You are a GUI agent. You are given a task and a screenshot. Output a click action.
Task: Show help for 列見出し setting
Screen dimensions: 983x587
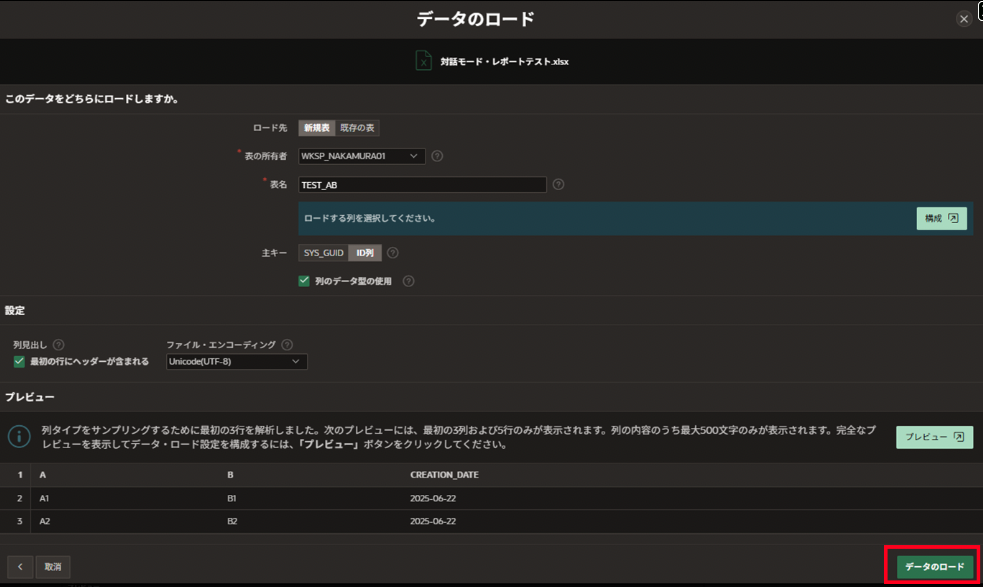pyautogui.click(x=58, y=345)
